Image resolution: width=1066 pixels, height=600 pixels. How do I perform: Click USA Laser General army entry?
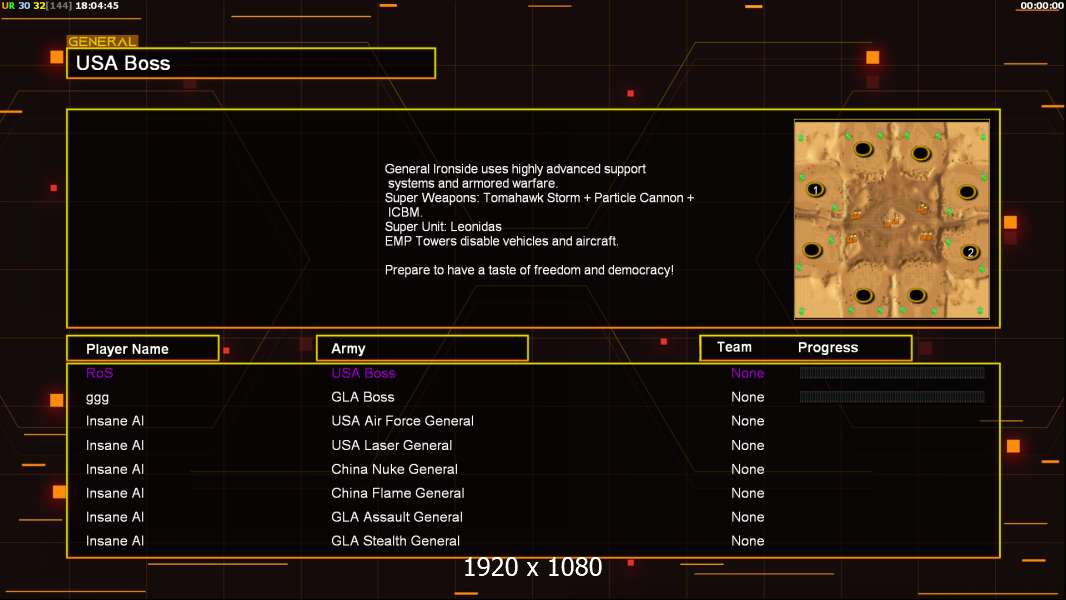(x=392, y=445)
